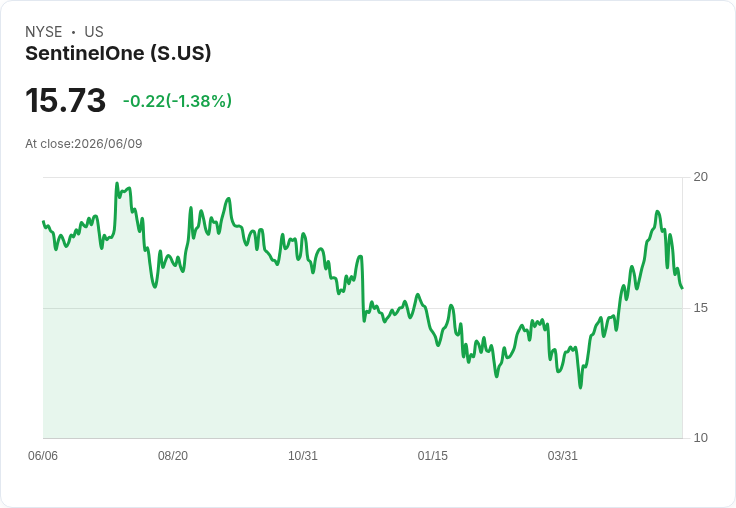Screen dimensions: 736x508
Task: Click the sharp drop on the line after 10/31
Action: click(x=362, y=289)
